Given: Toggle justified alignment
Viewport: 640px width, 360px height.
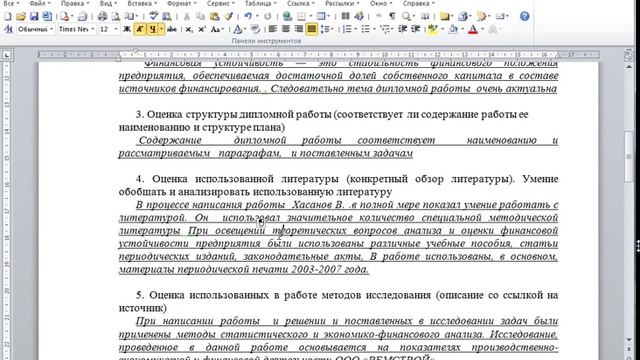Looking at the screenshot, I should pyautogui.click(x=311, y=29).
